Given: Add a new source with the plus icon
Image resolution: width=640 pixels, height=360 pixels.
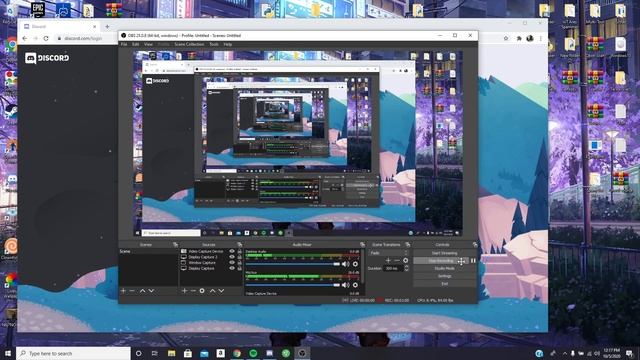Looking at the screenshot, I should pyautogui.click(x=184, y=291).
